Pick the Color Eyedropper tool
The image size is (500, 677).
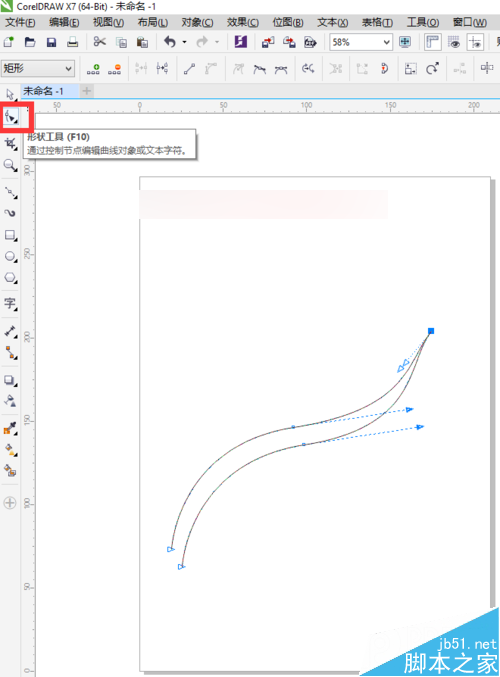[10, 428]
